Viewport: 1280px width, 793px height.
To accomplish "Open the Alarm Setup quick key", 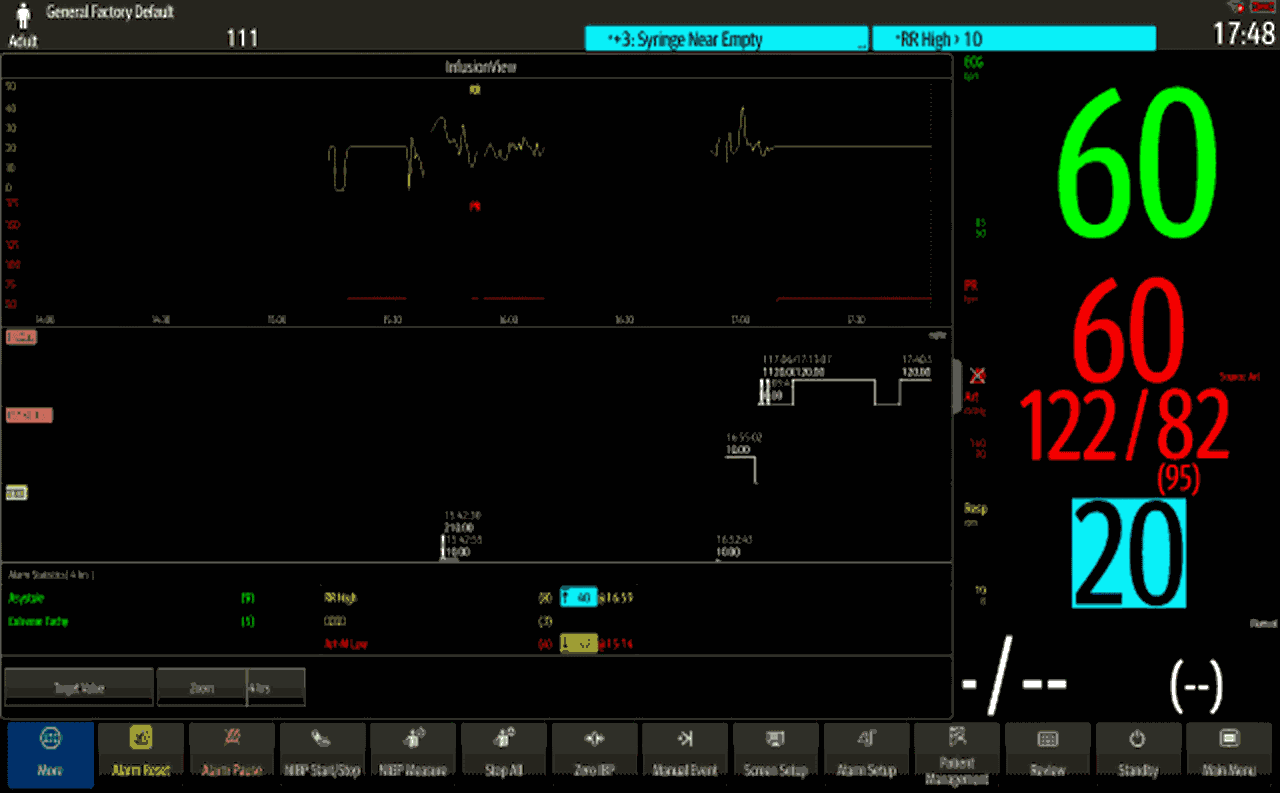I will tap(866, 755).
